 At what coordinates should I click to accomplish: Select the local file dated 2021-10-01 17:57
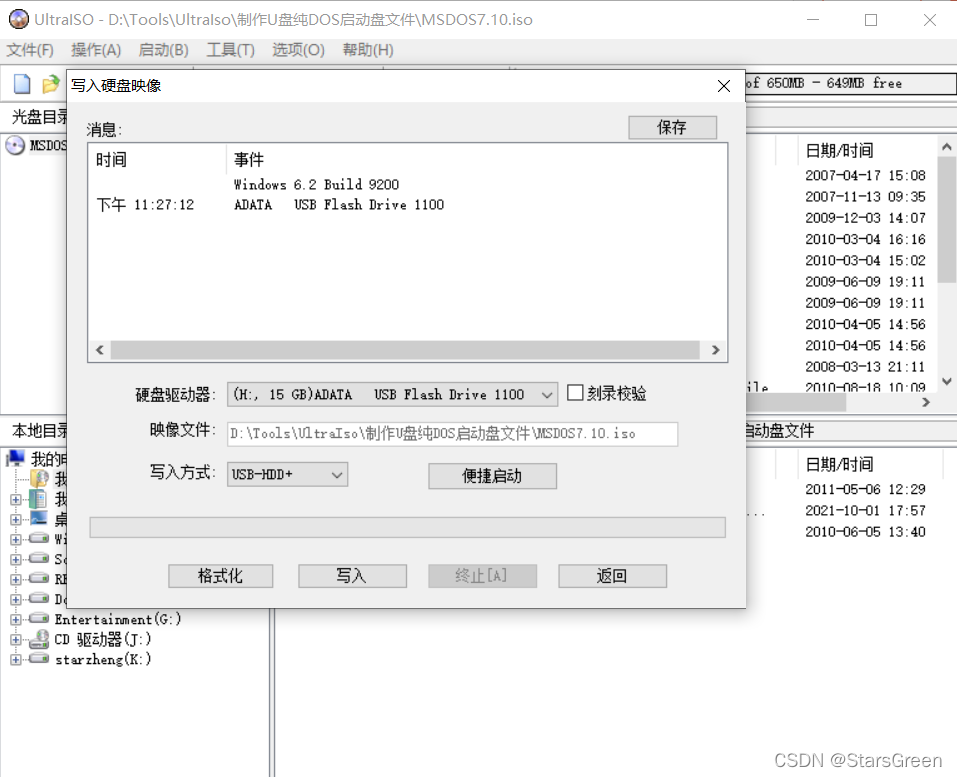865,510
